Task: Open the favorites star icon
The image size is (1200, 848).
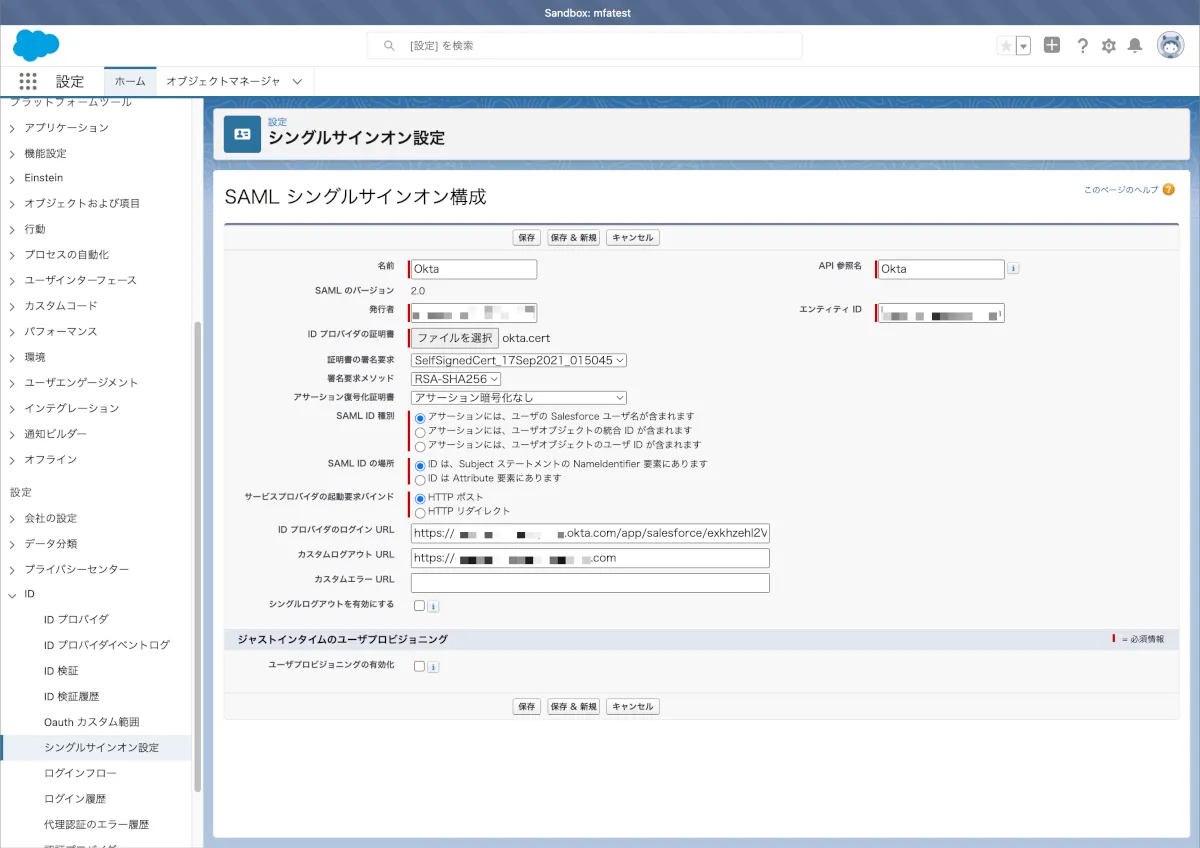Action: pos(1006,46)
